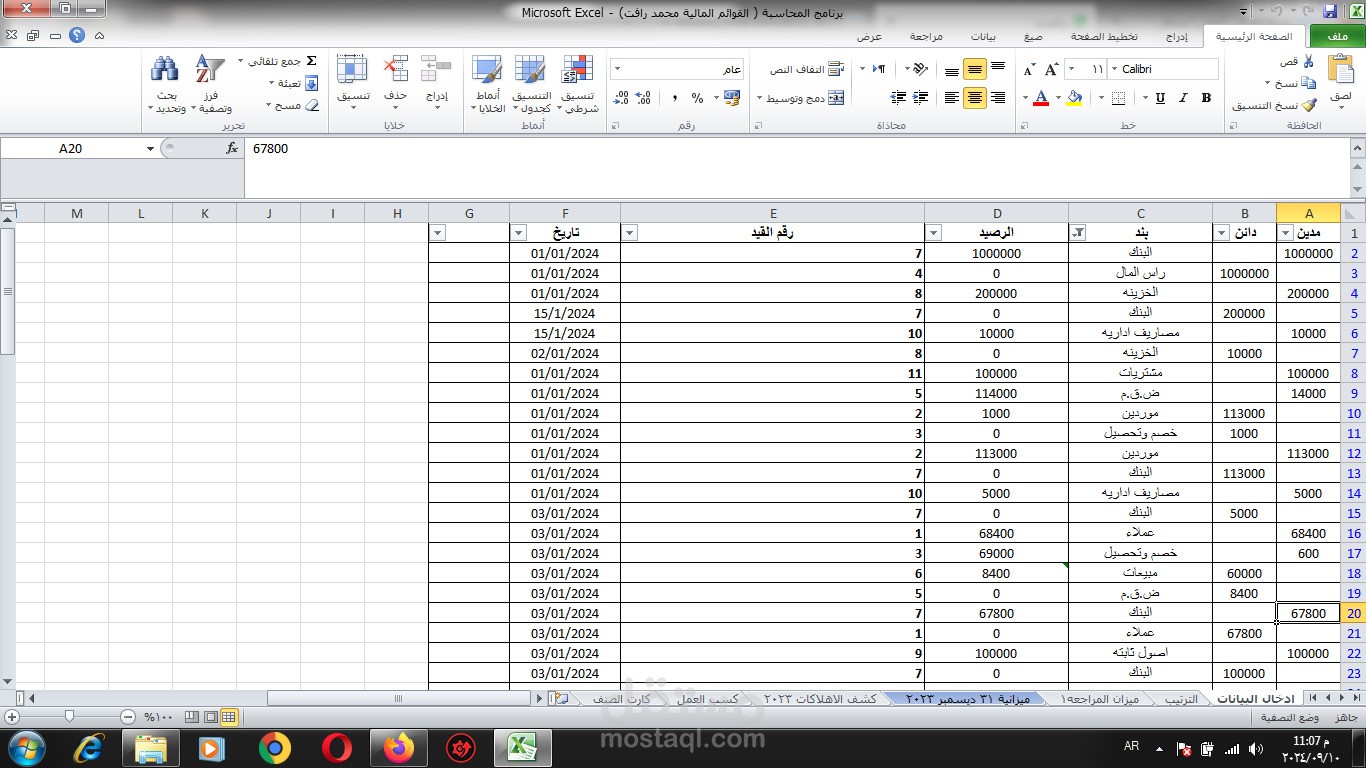Open the كشف الاهلاكات ٢٠٢٣ sheet tab

point(820,699)
